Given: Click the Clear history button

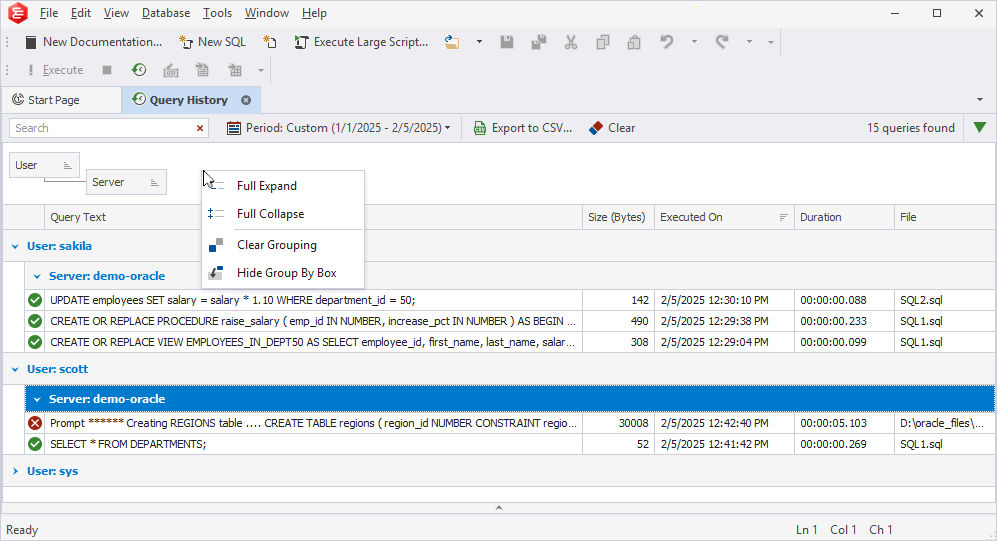Looking at the screenshot, I should (x=612, y=128).
